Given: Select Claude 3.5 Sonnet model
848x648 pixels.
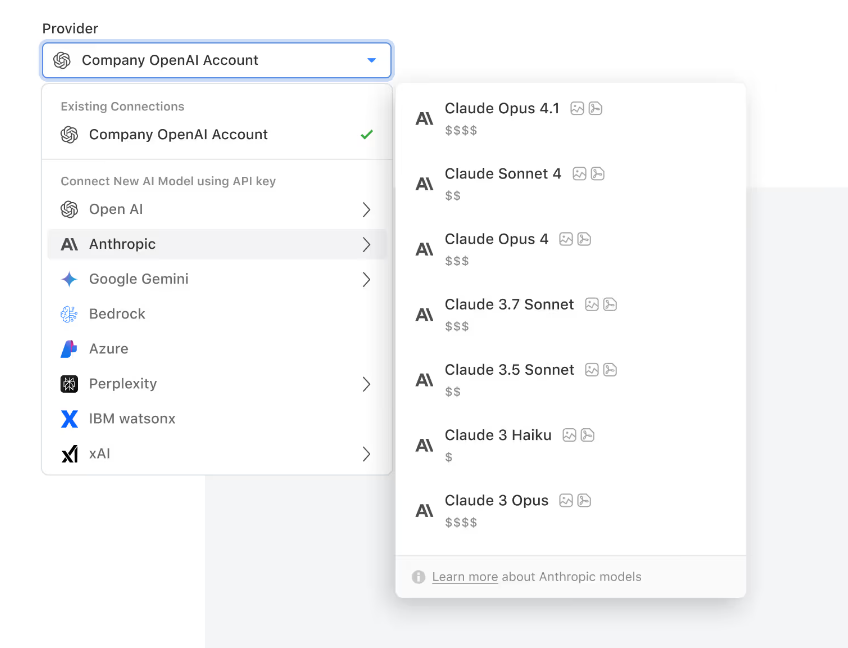Looking at the screenshot, I should (571, 380).
